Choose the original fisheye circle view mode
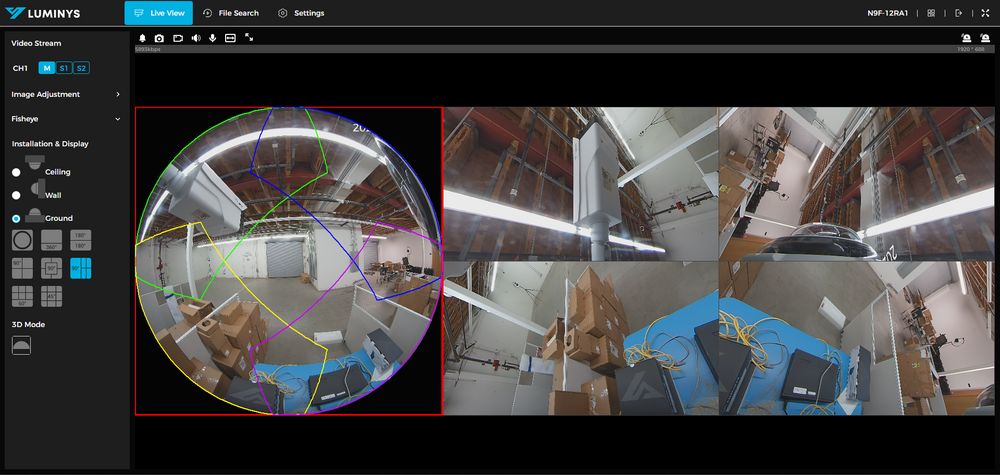The image size is (1000, 475). pos(21,240)
